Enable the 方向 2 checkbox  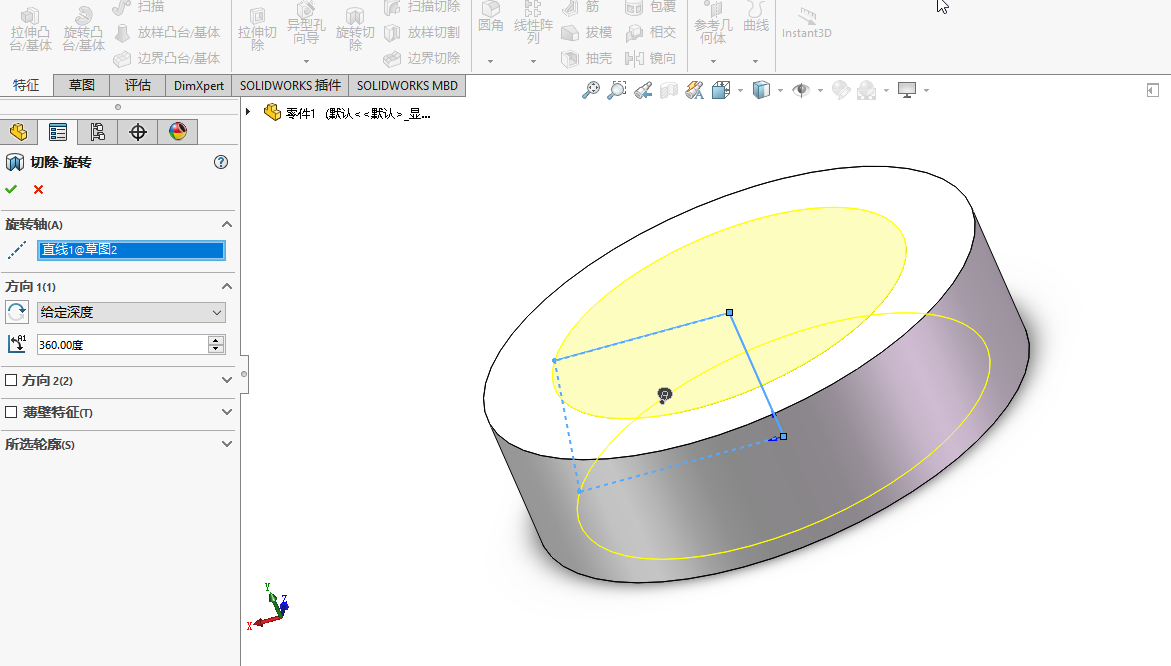pyautogui.click(x=12, y=380)
